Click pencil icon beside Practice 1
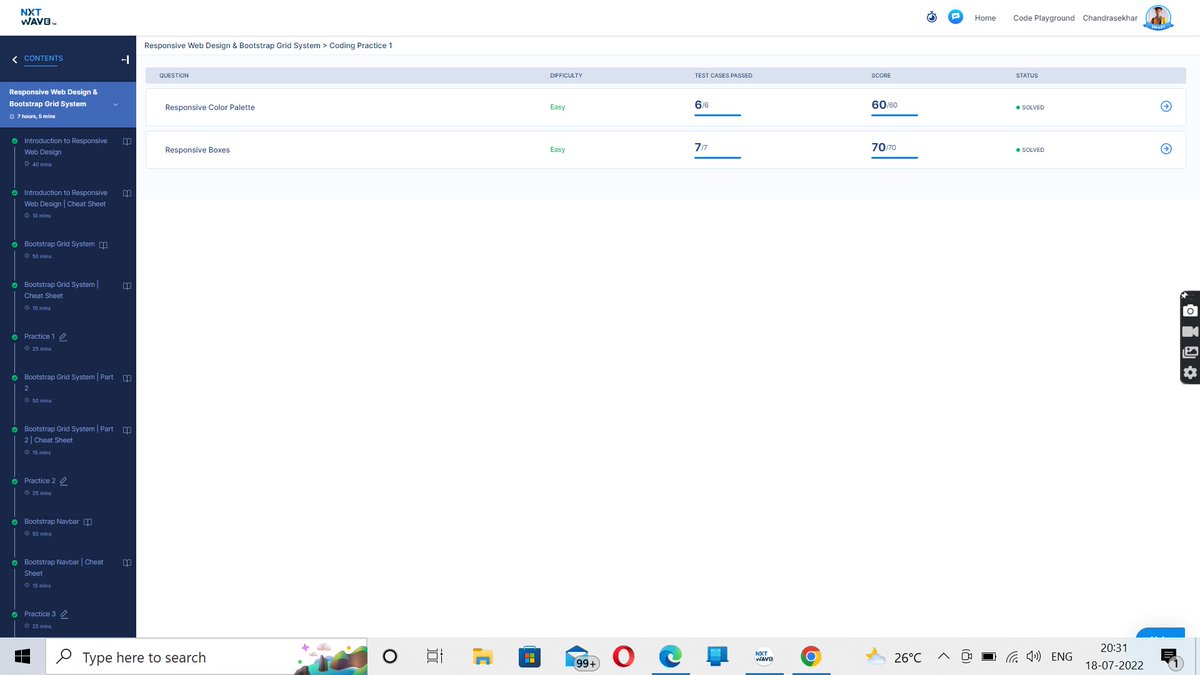 63,337
